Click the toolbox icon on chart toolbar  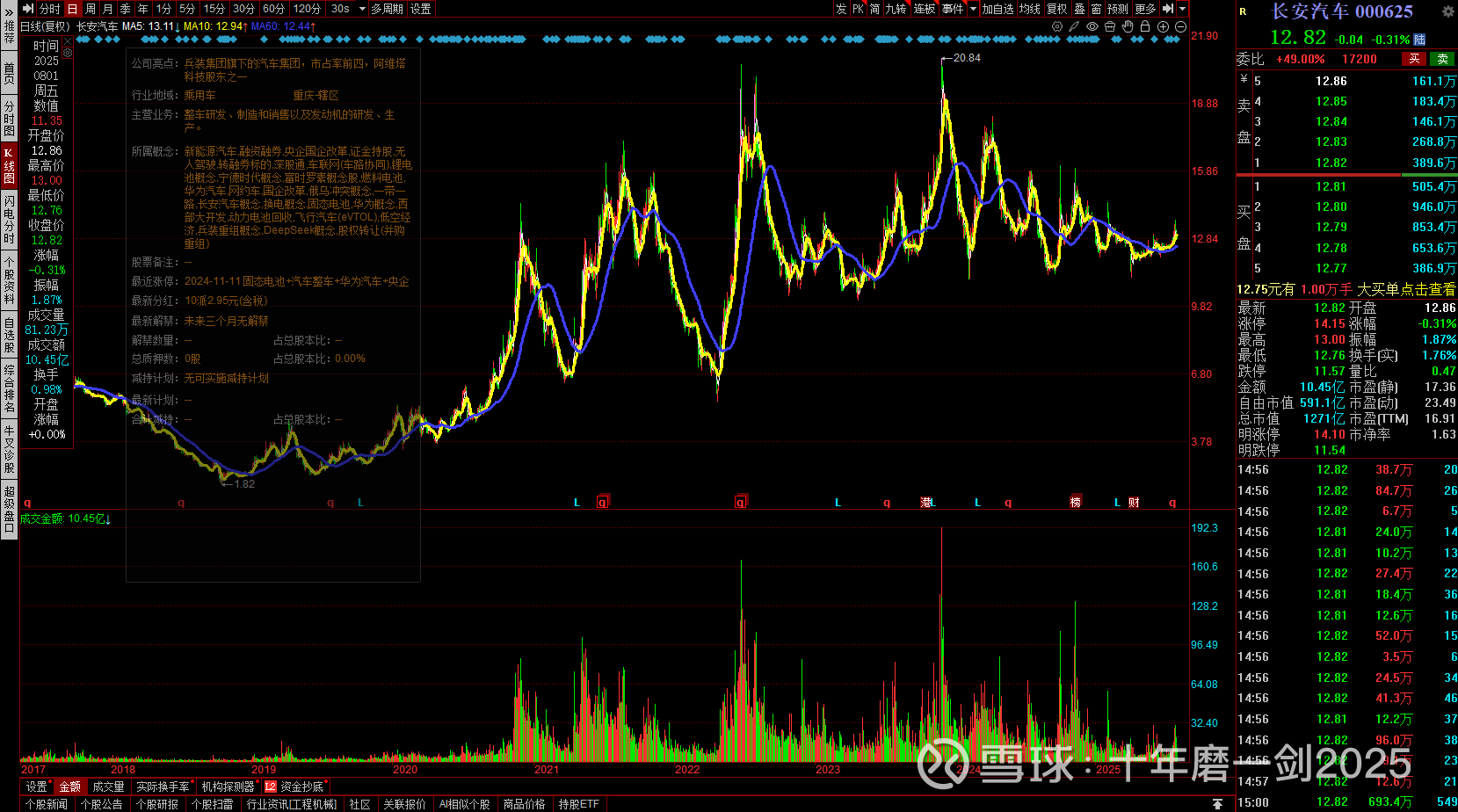click(1110, 26)
